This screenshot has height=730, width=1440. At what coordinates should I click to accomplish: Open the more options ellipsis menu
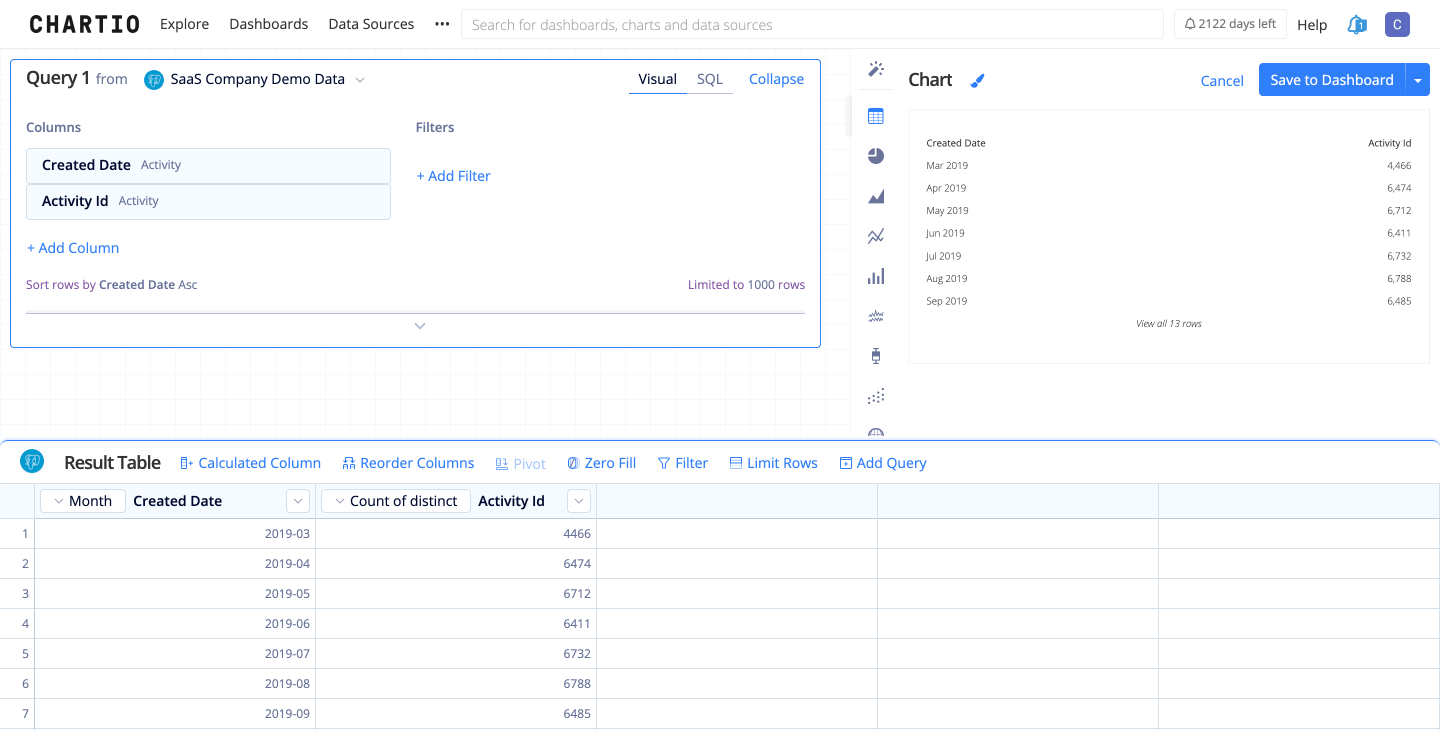coord(442,24)
